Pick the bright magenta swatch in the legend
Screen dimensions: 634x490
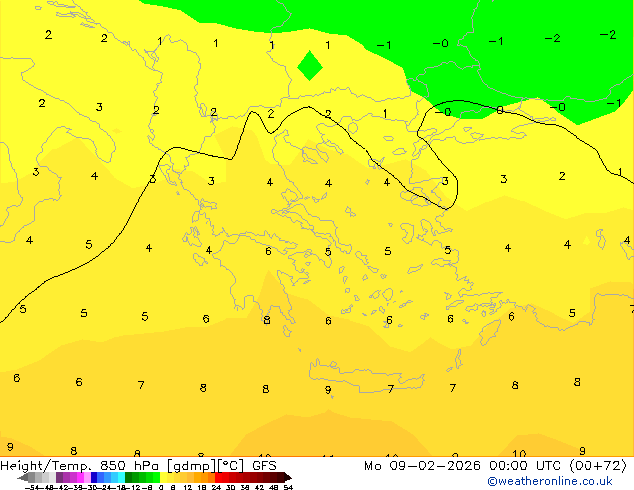80,477
